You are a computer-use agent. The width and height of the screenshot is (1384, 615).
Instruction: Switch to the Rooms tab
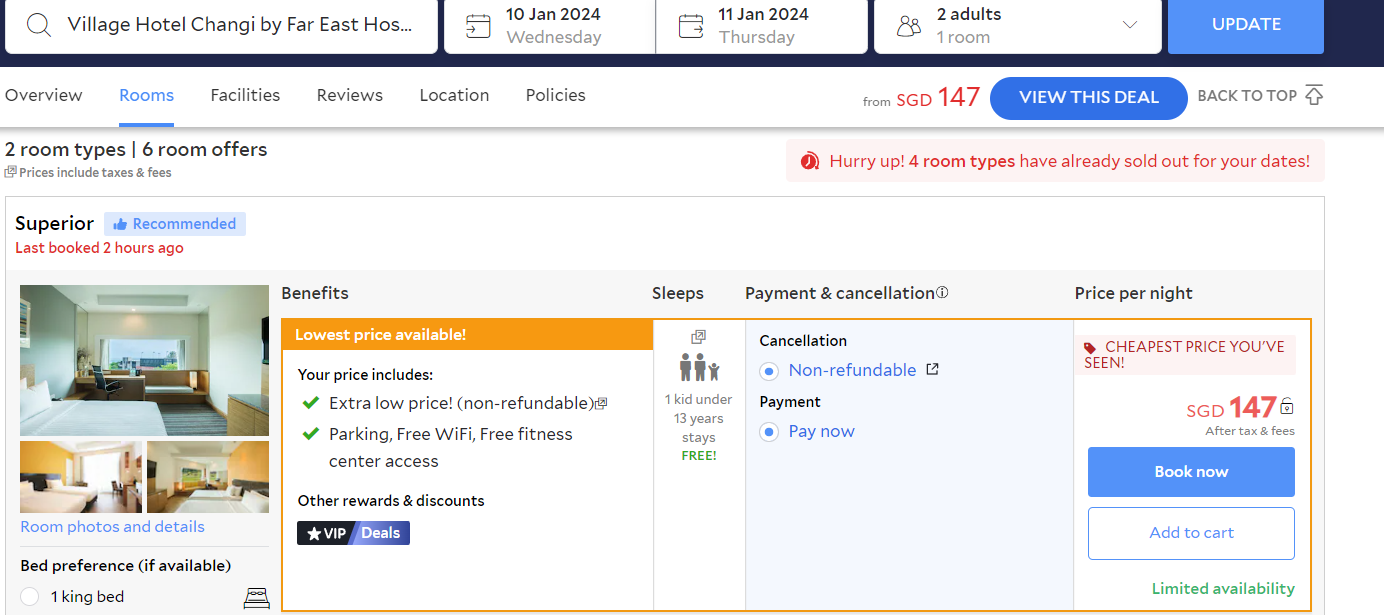pyautogui.click(x=146, y=96)
